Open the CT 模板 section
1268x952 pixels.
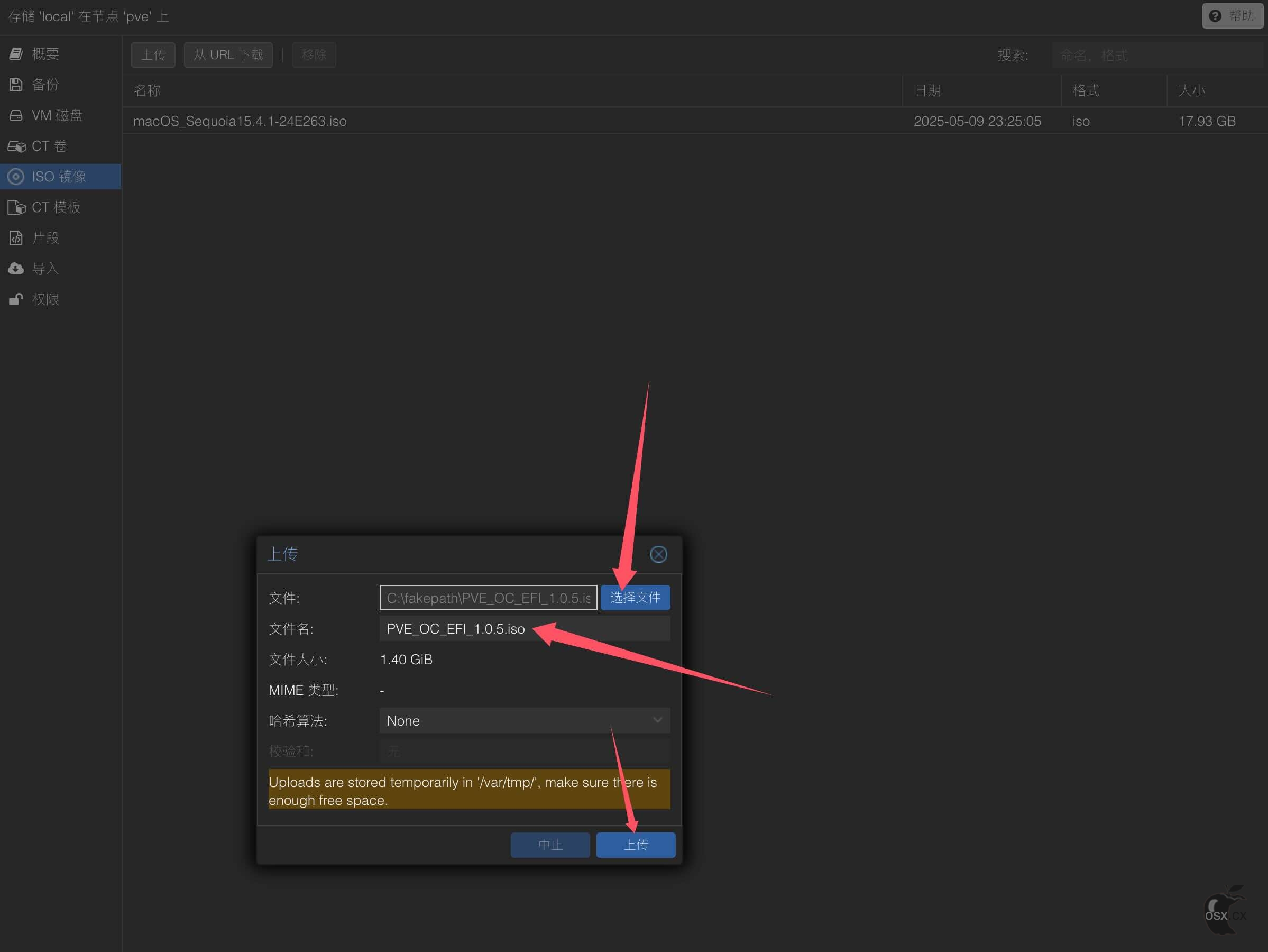click(x=61, y=207)
